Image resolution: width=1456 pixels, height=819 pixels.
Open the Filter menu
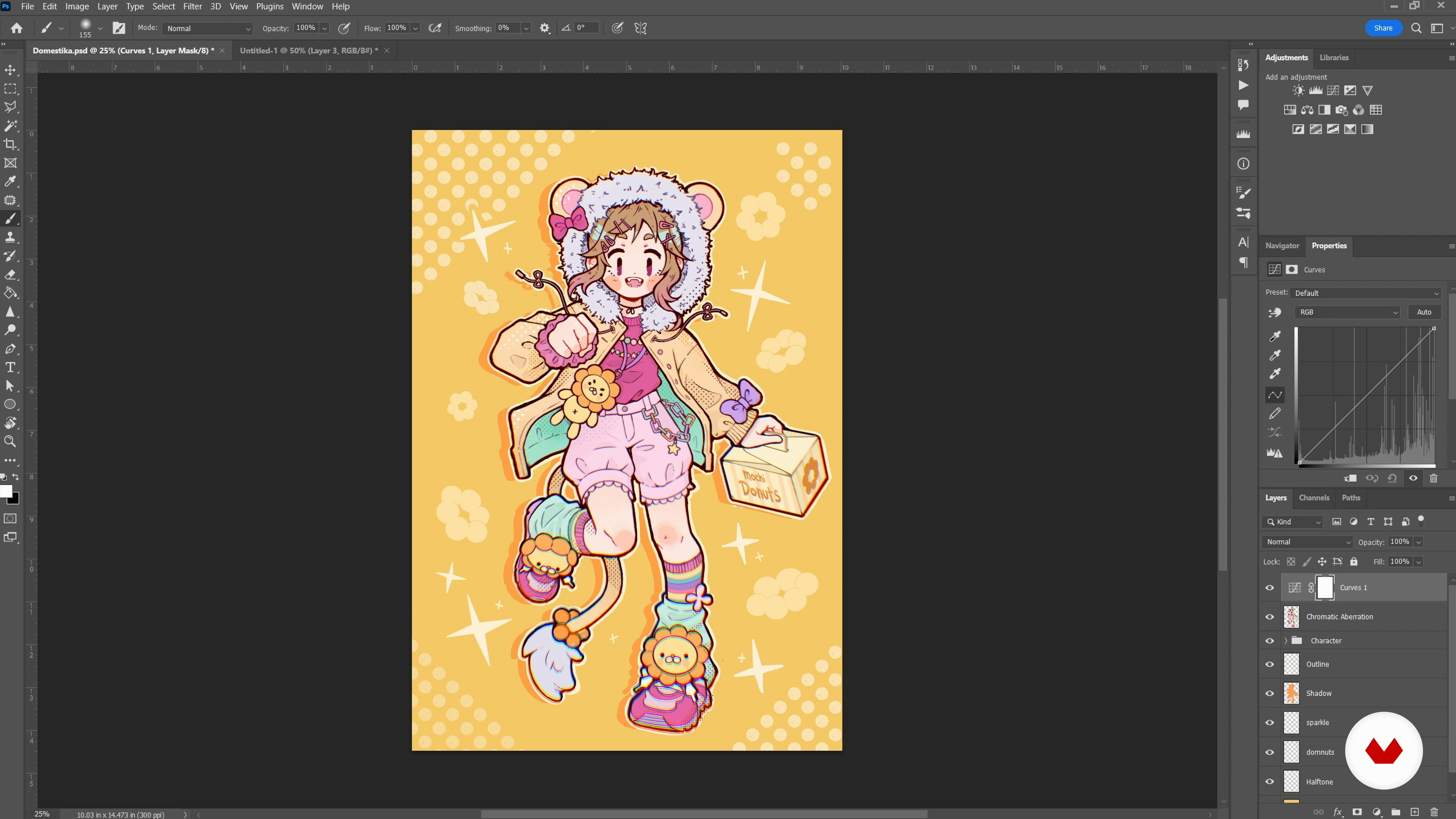tap(192, 6)
